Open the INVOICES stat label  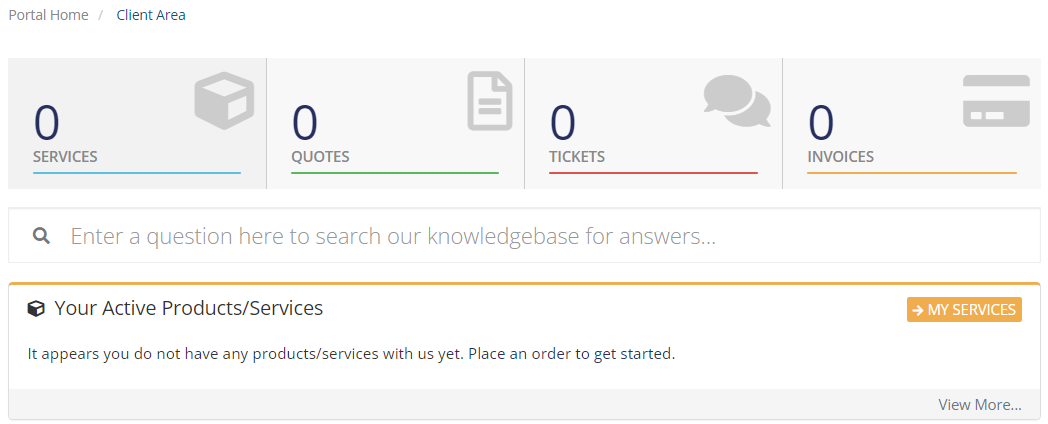840,156
